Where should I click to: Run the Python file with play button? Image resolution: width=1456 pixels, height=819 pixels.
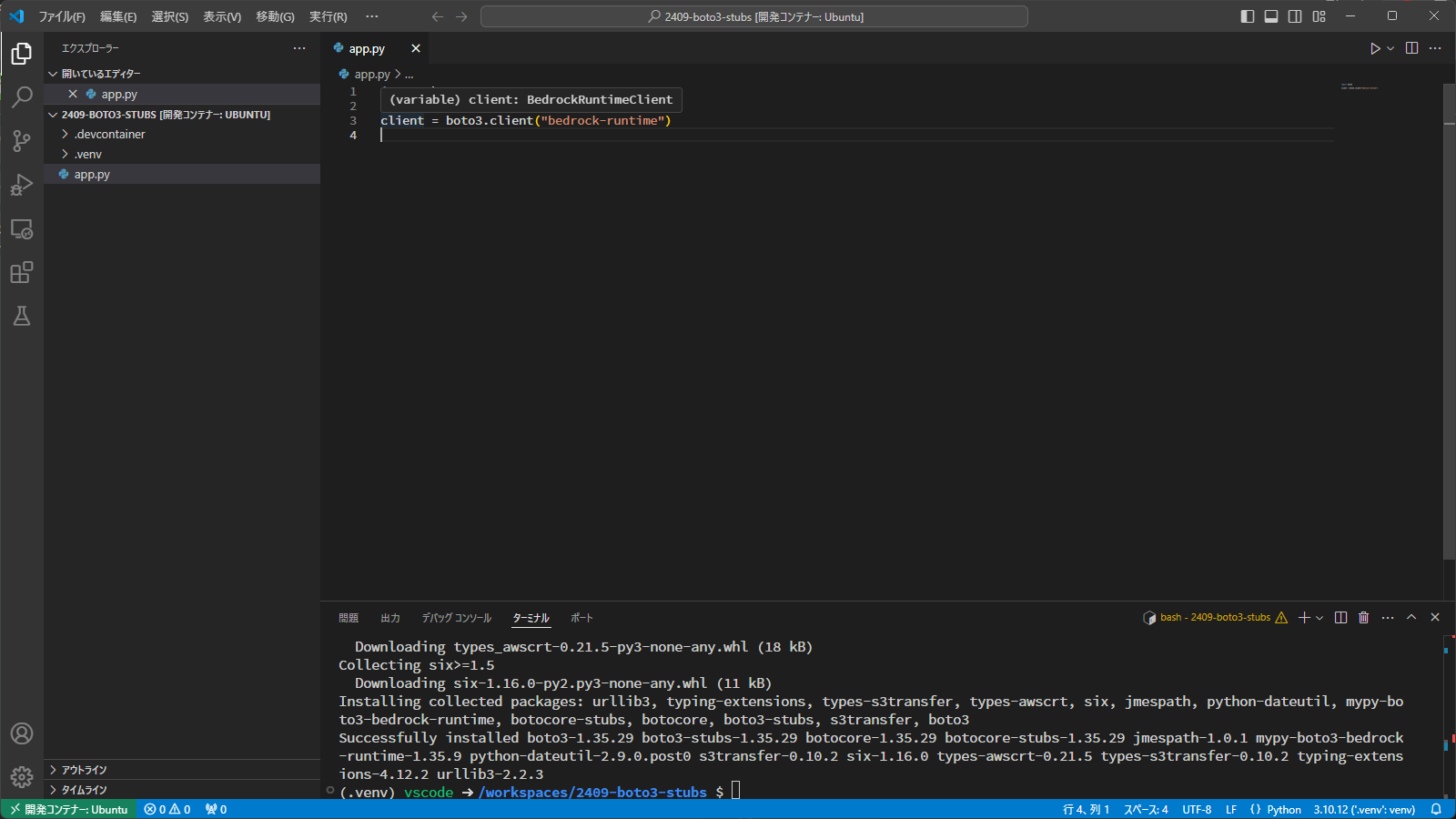tap(1375, 48)
